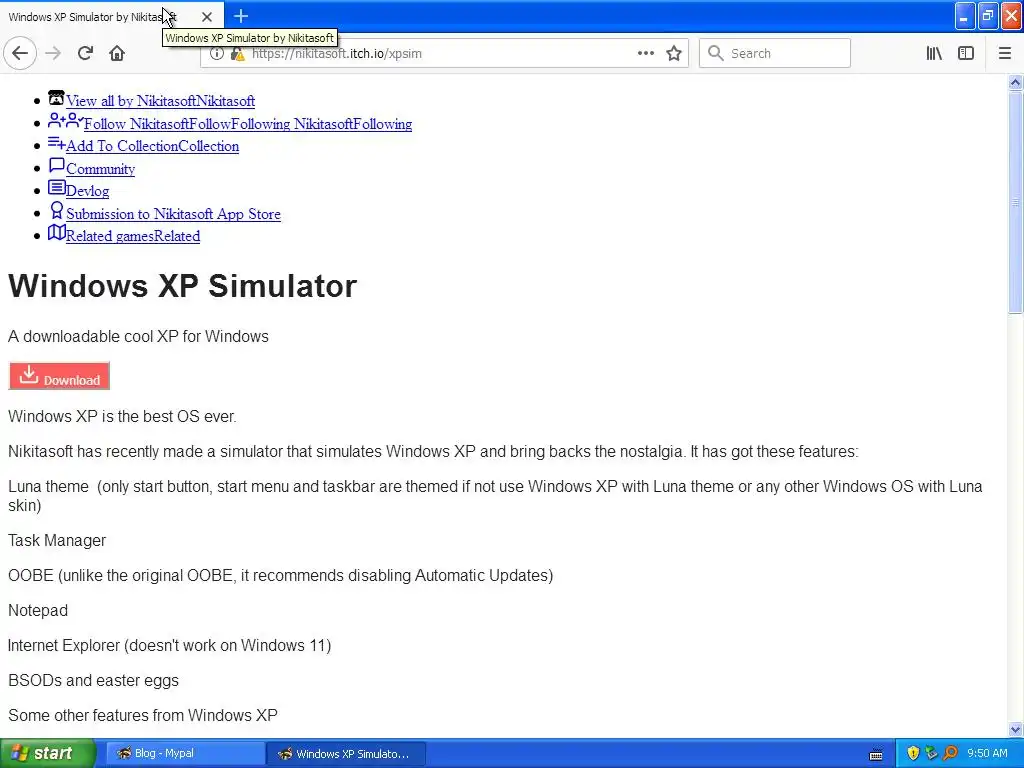Click the Follow Nikitasoft link

248,123
